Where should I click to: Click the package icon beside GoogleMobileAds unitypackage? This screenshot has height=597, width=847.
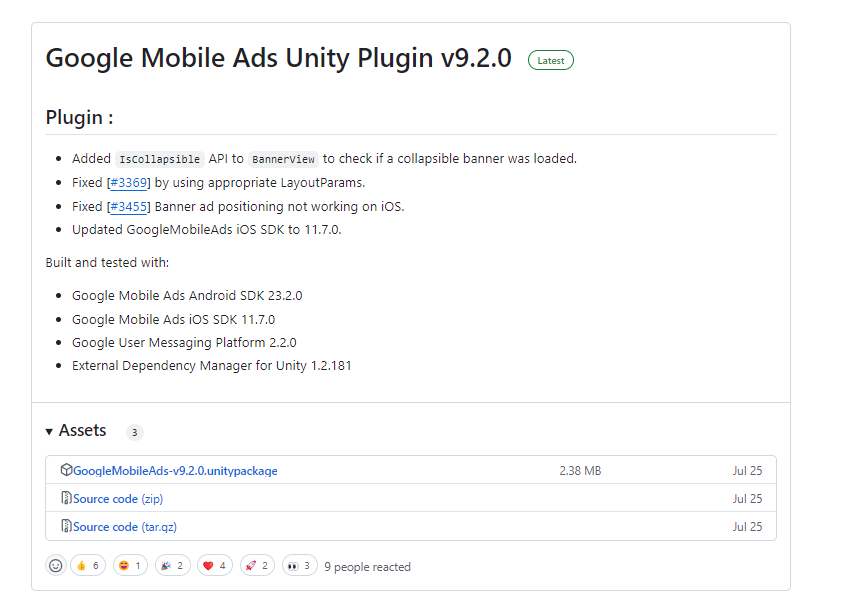click(66, 469)
